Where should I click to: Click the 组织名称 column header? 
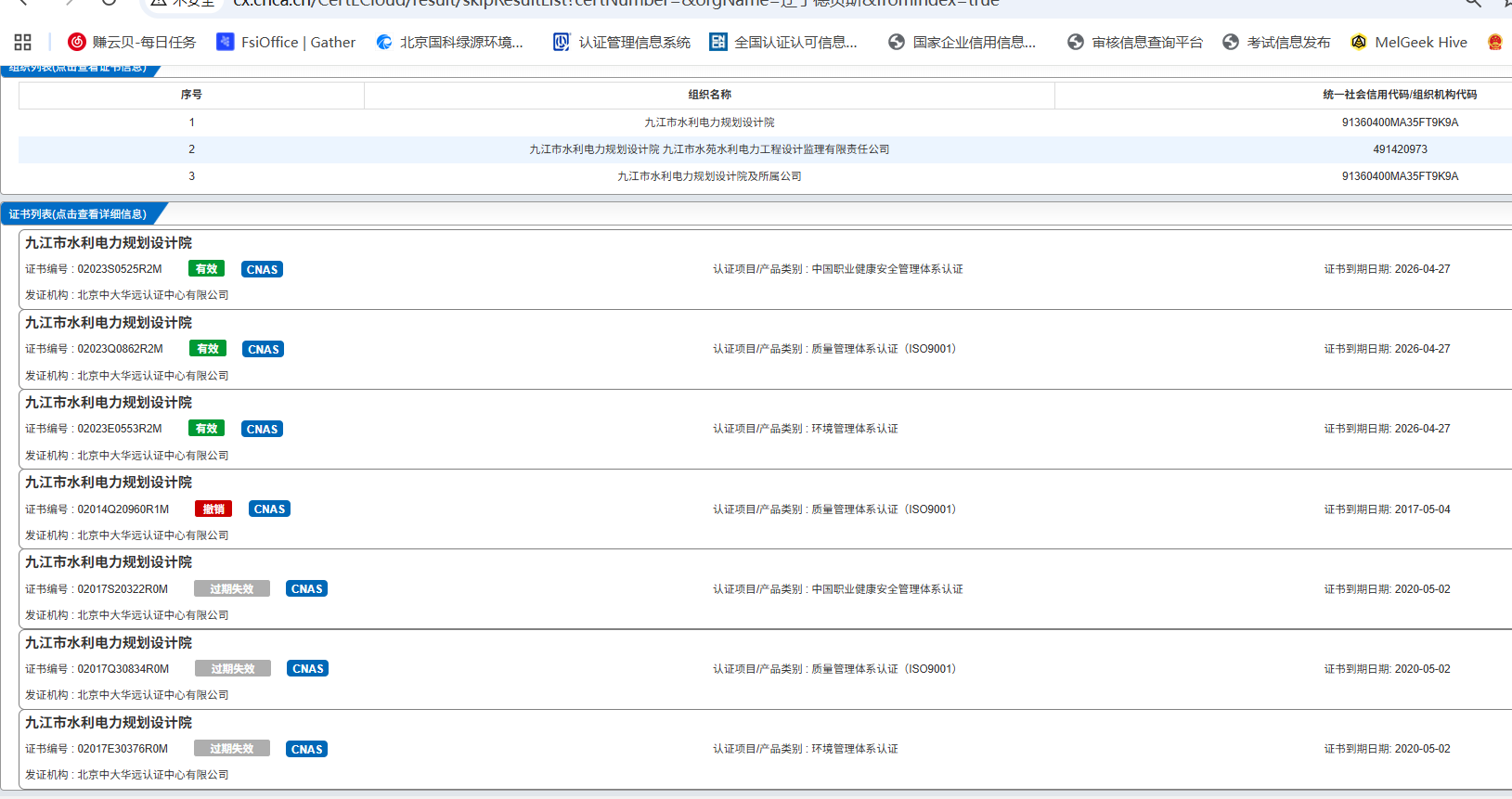pos(710,95)
